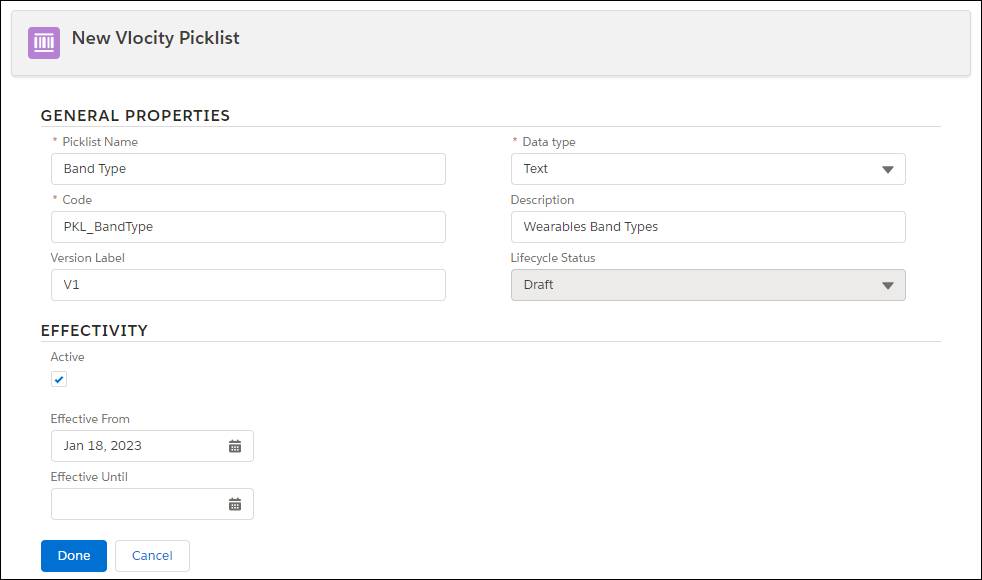Click the EFFECTIVITY section heading

(95, 331)
